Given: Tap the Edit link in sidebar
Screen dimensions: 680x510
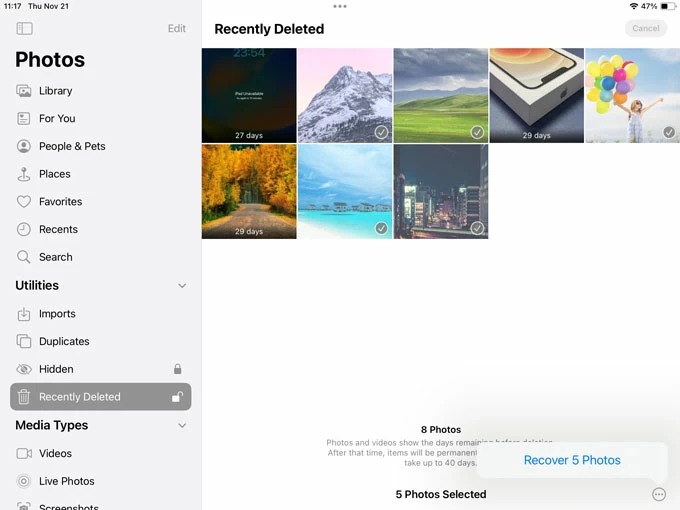Looking at the screenshot, I should coord(176,29).
